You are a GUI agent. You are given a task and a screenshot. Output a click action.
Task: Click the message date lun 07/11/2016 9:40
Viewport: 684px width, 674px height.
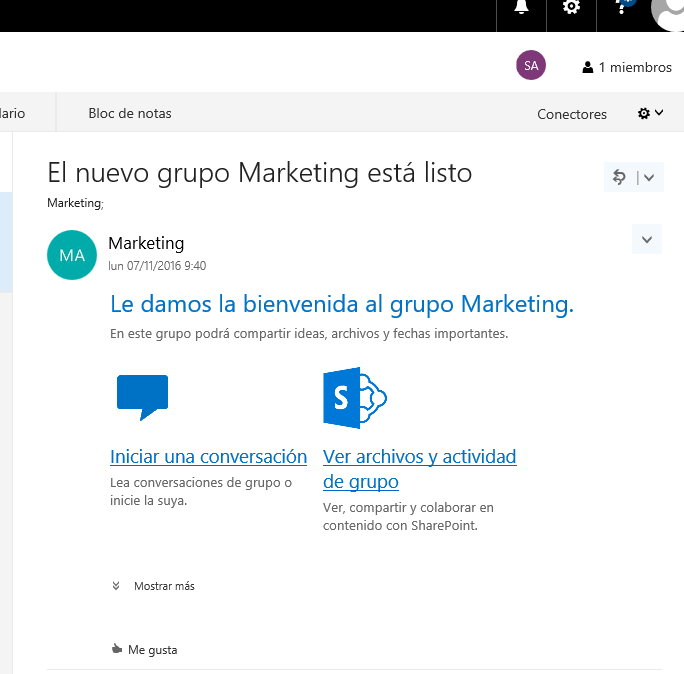tap(157, 266)
